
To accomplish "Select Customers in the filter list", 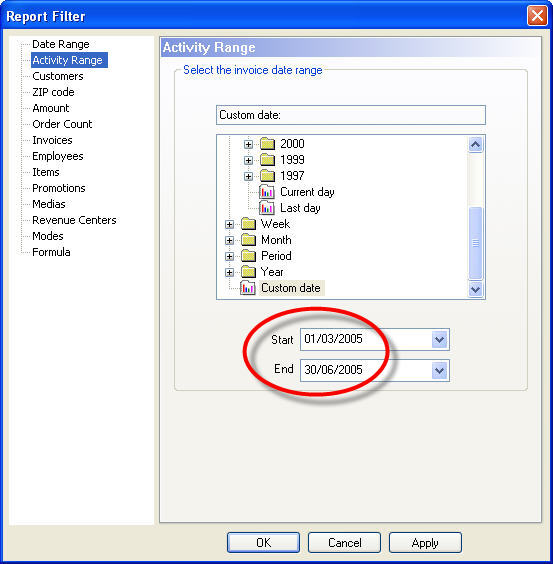I will pos(58,76).
